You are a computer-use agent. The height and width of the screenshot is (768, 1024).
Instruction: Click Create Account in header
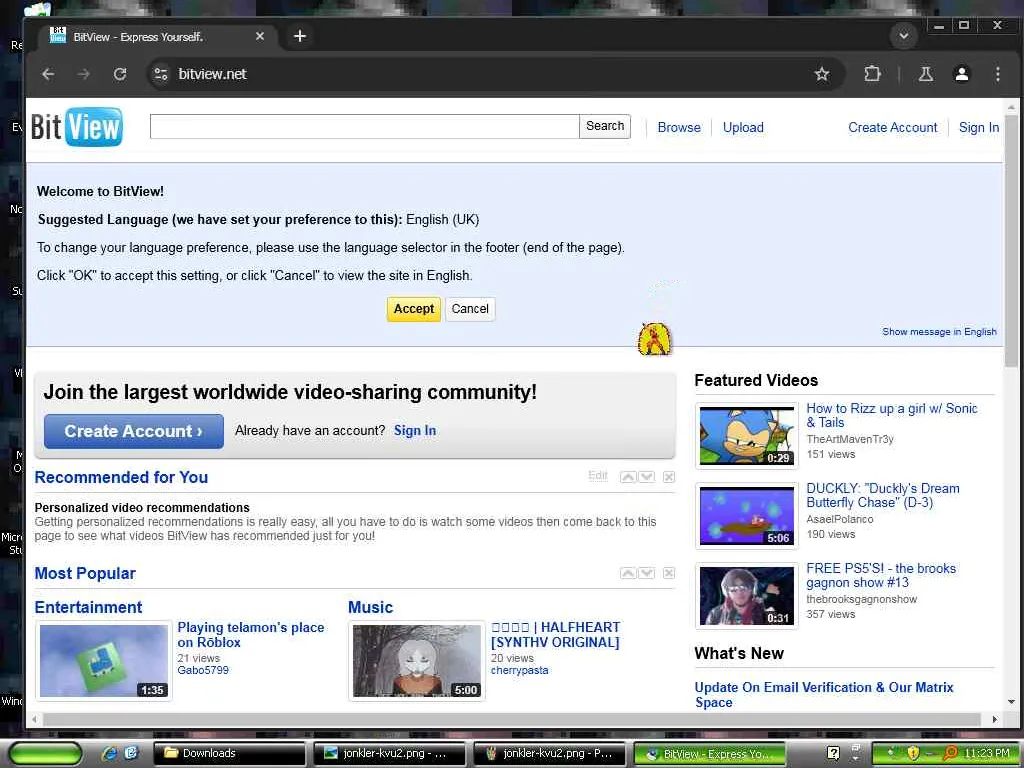pyautogui.click(x=892, y=127)
